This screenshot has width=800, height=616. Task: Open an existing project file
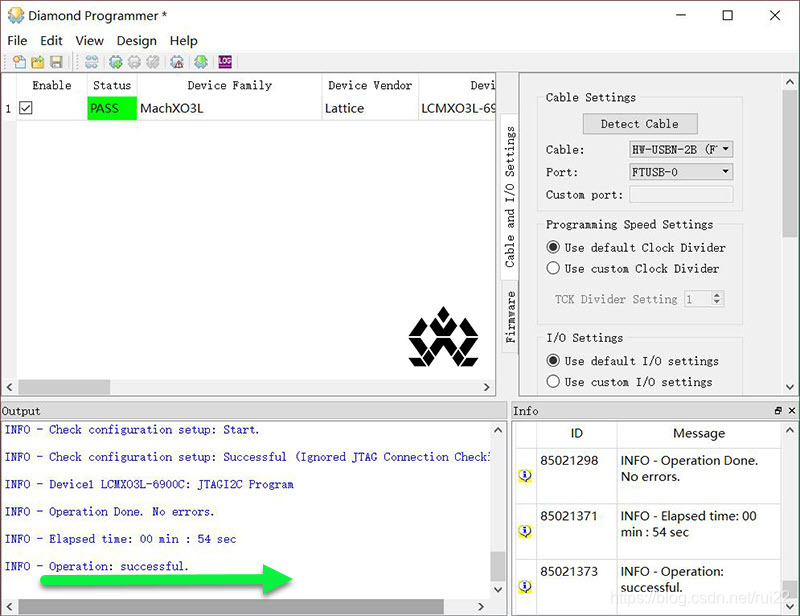(x=38, y=62)
